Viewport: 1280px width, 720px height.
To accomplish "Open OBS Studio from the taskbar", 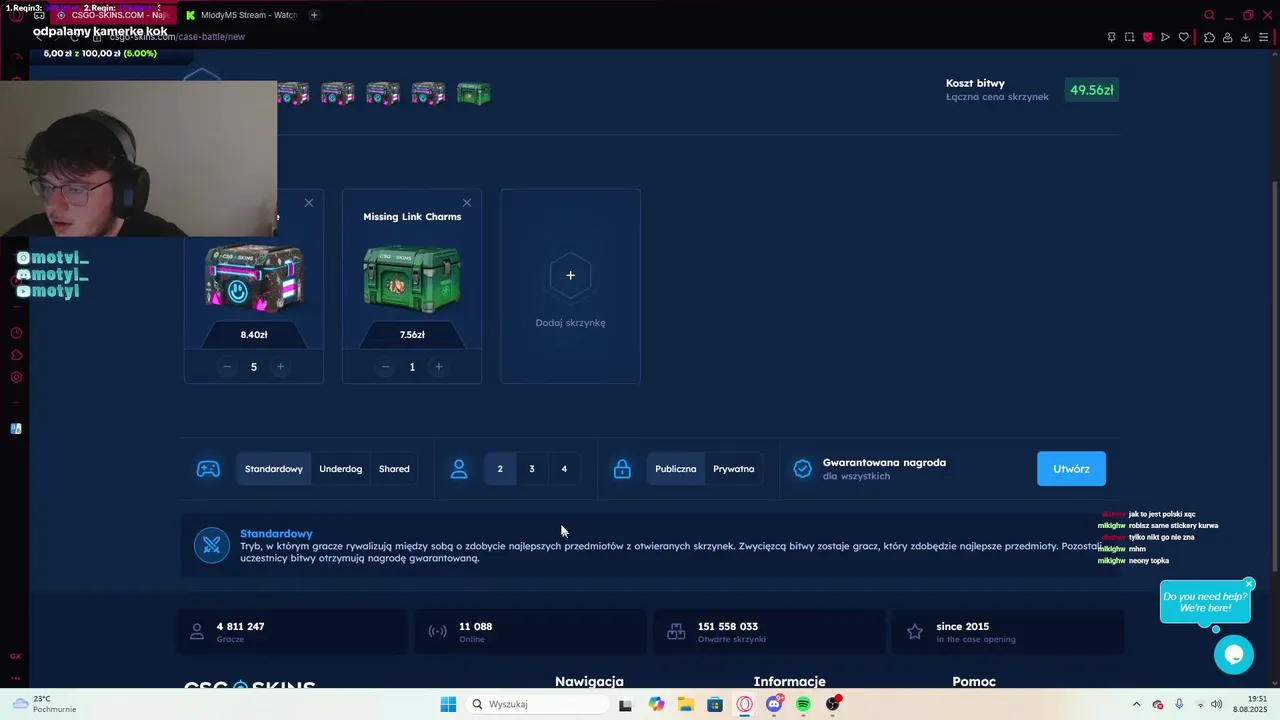I will click(x=833, y=704).
